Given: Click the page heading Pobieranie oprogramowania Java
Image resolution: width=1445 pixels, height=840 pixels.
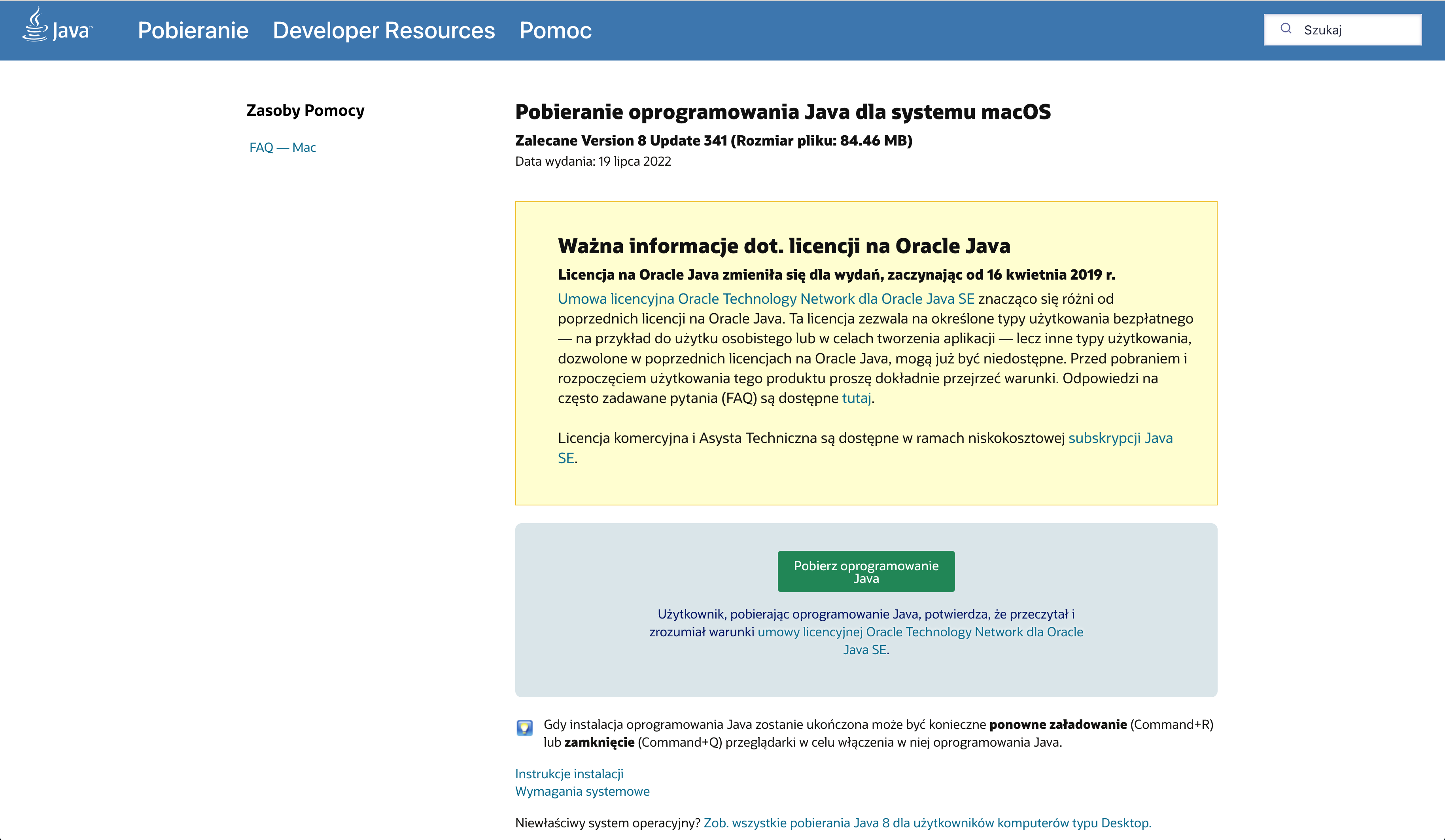Looking at the screenshot, I should click(x=783, y=112).
